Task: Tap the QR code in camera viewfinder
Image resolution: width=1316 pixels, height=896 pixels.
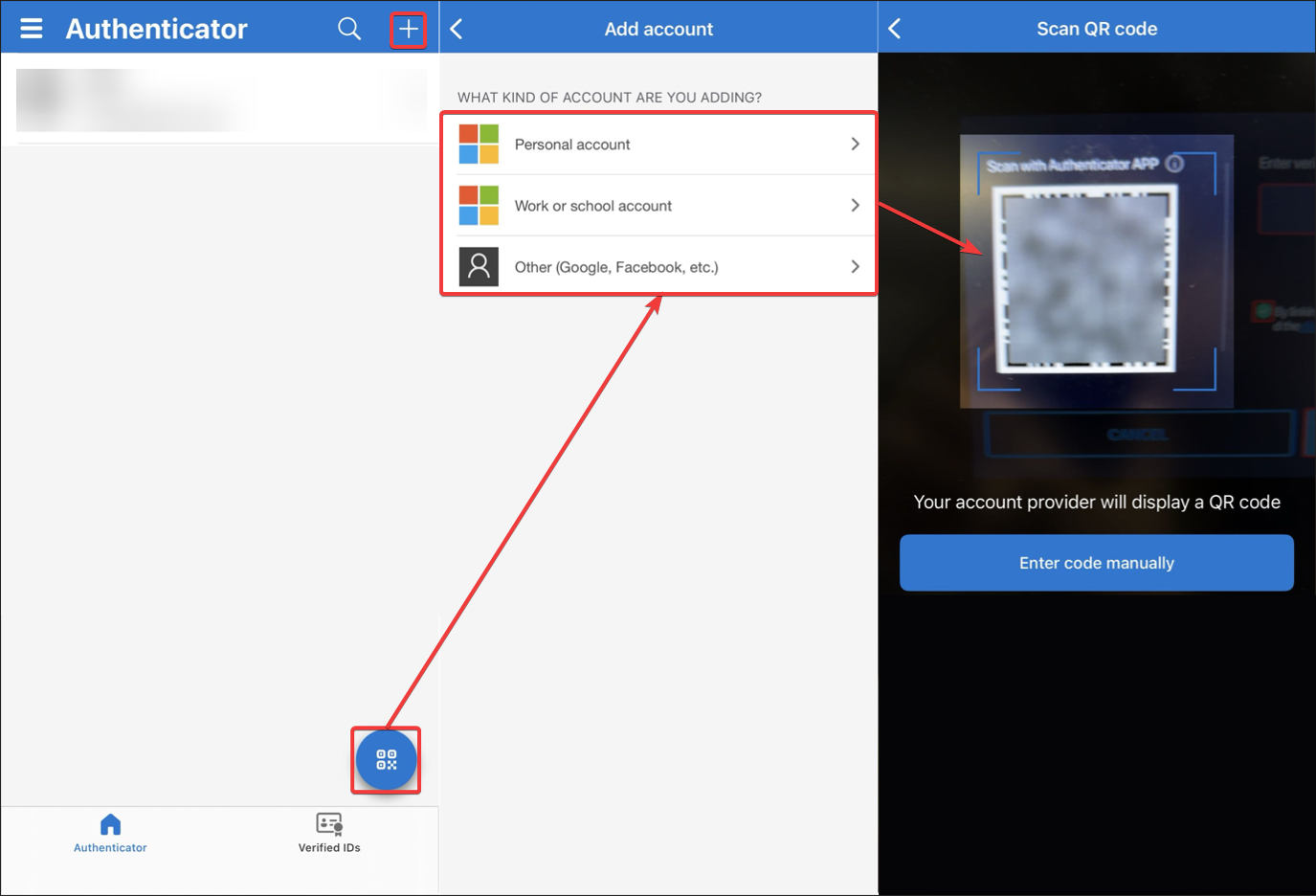Action: click(x=1086, y=279)
